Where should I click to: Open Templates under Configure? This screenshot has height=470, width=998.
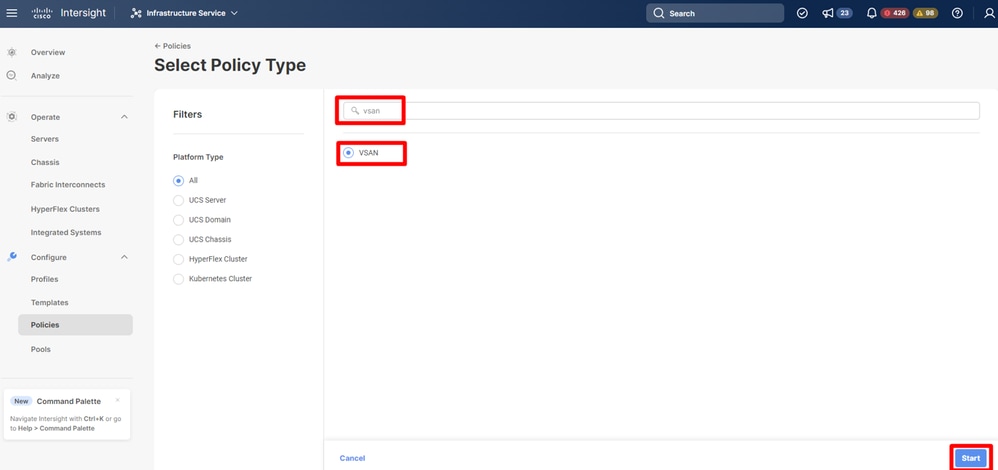point(50,303)
